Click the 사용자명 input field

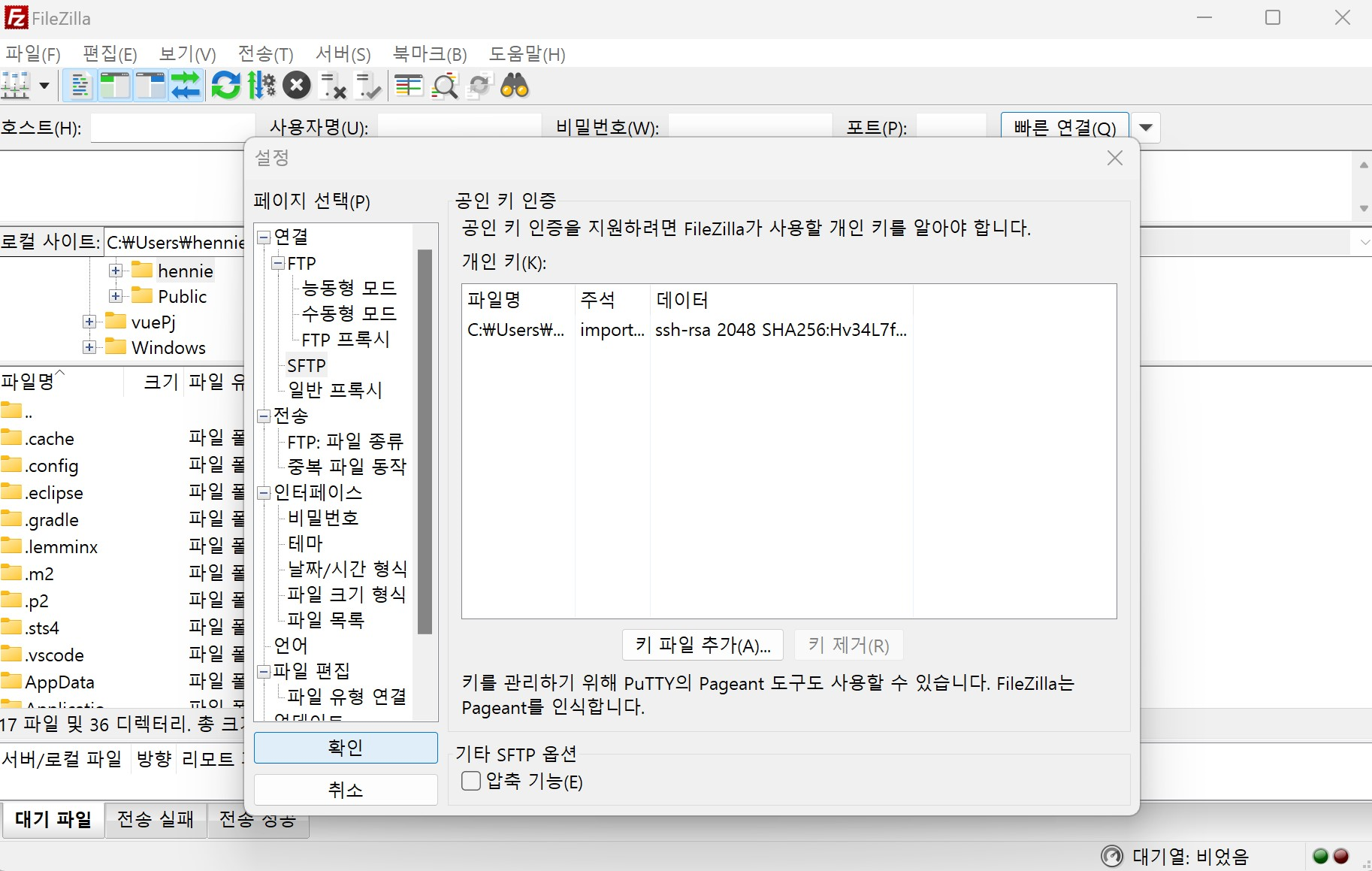459,127
